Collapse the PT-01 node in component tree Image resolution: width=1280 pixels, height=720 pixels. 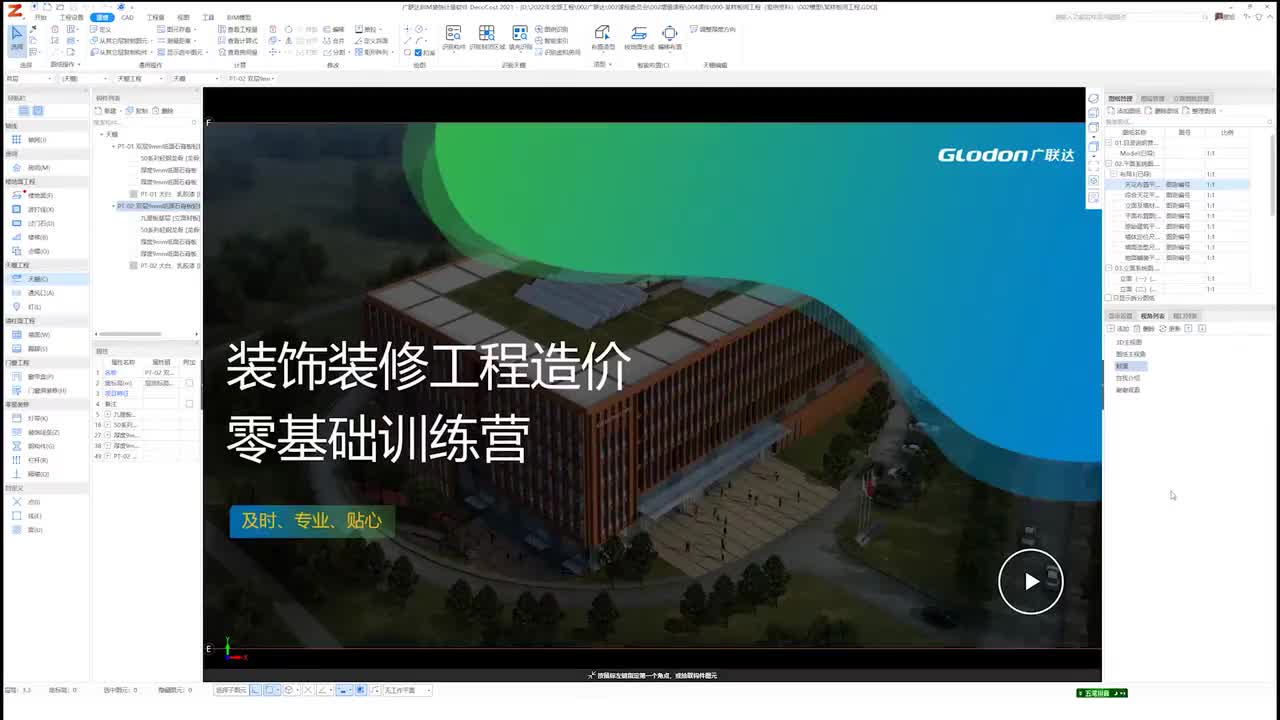point(113,146)
